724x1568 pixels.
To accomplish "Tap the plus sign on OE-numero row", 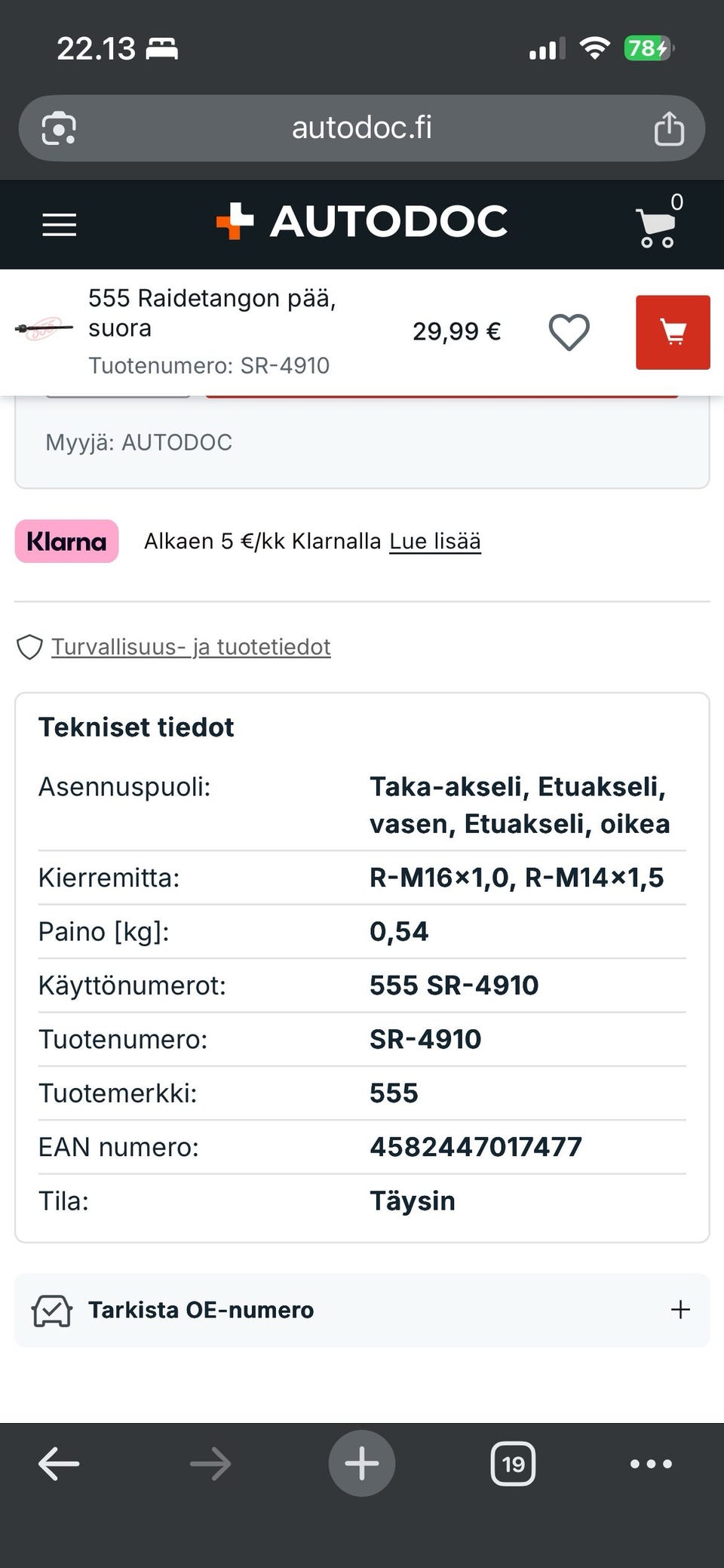I will pos(680,1310).
